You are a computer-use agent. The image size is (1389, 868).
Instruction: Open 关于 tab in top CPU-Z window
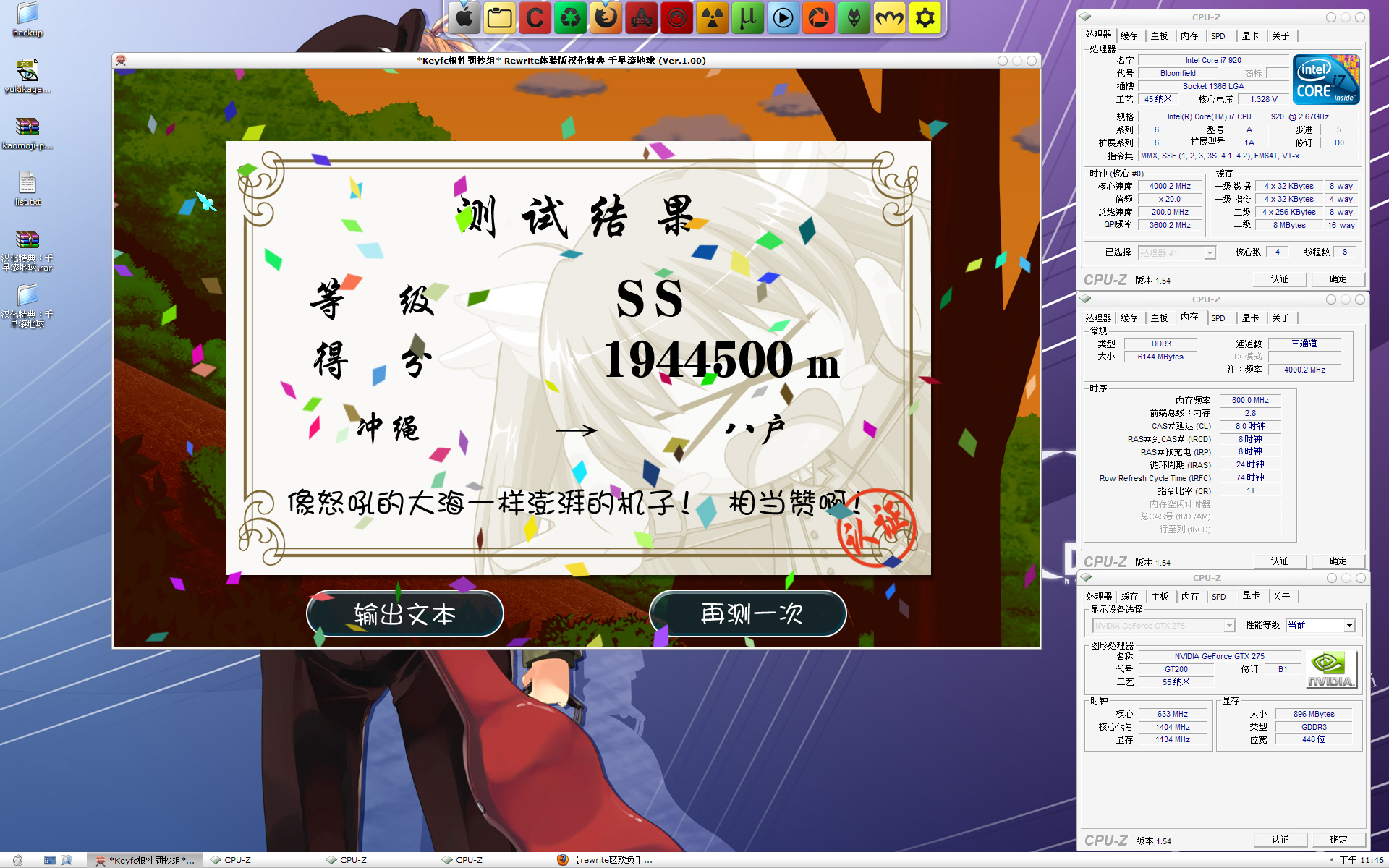pyautogui.click(x=1280, y=35)
